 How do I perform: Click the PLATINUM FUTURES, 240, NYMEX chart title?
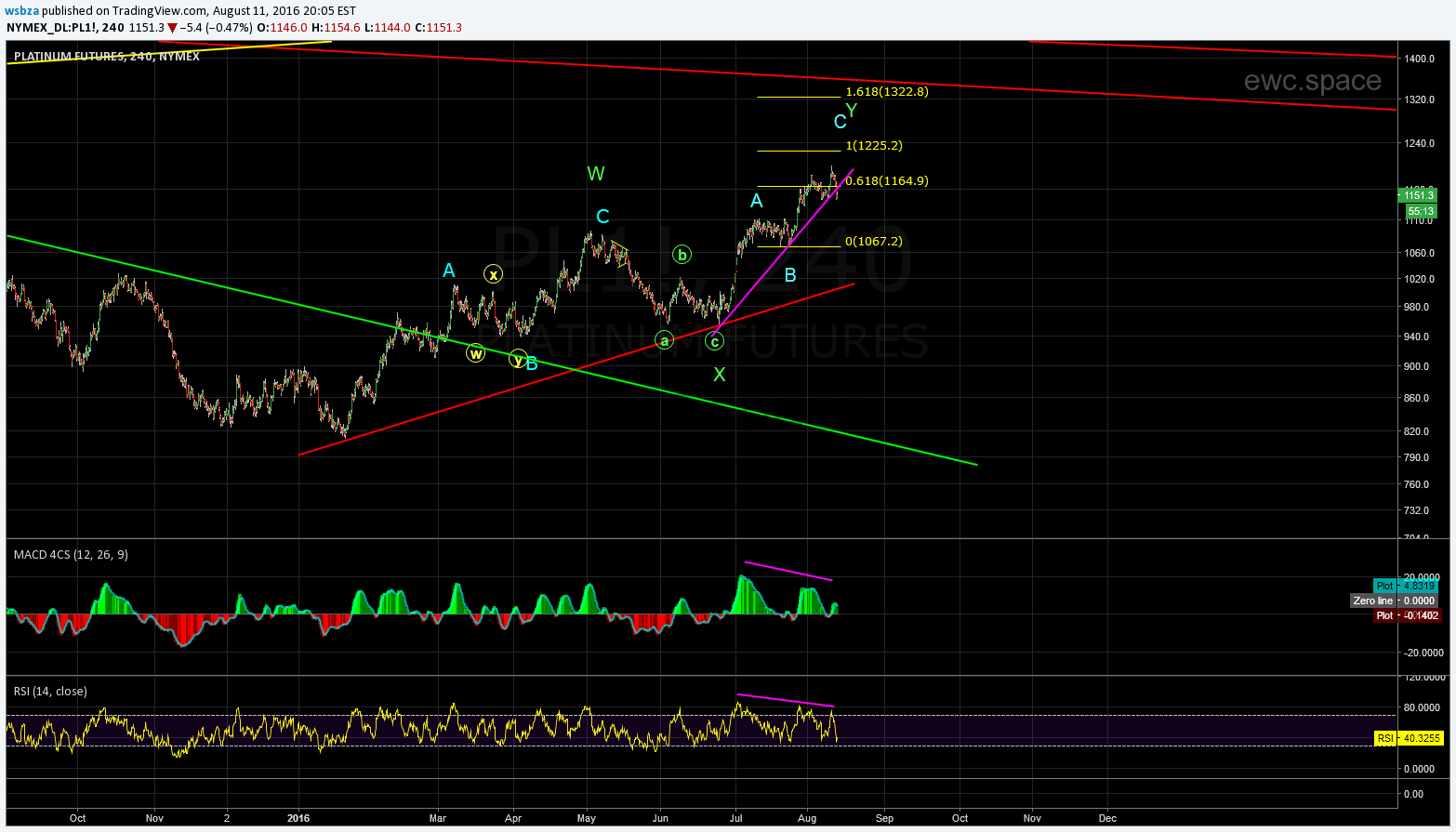click(107, 57)
